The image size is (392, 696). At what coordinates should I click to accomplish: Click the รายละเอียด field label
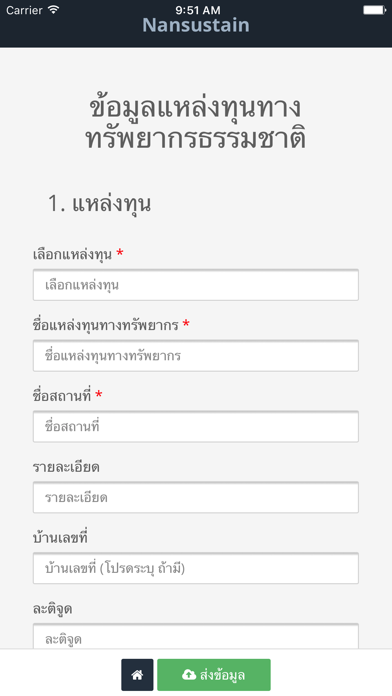[66, 467]
